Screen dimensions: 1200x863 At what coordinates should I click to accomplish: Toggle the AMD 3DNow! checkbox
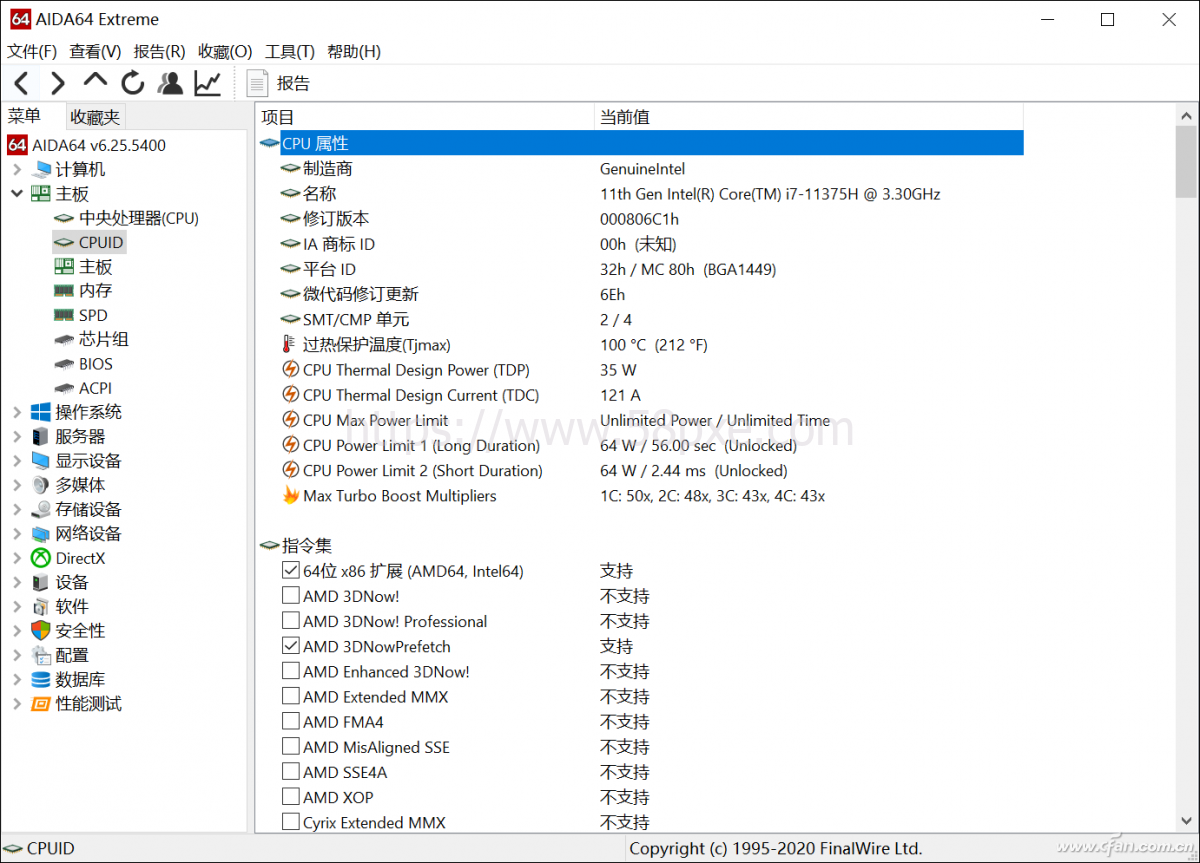[290, 595]
